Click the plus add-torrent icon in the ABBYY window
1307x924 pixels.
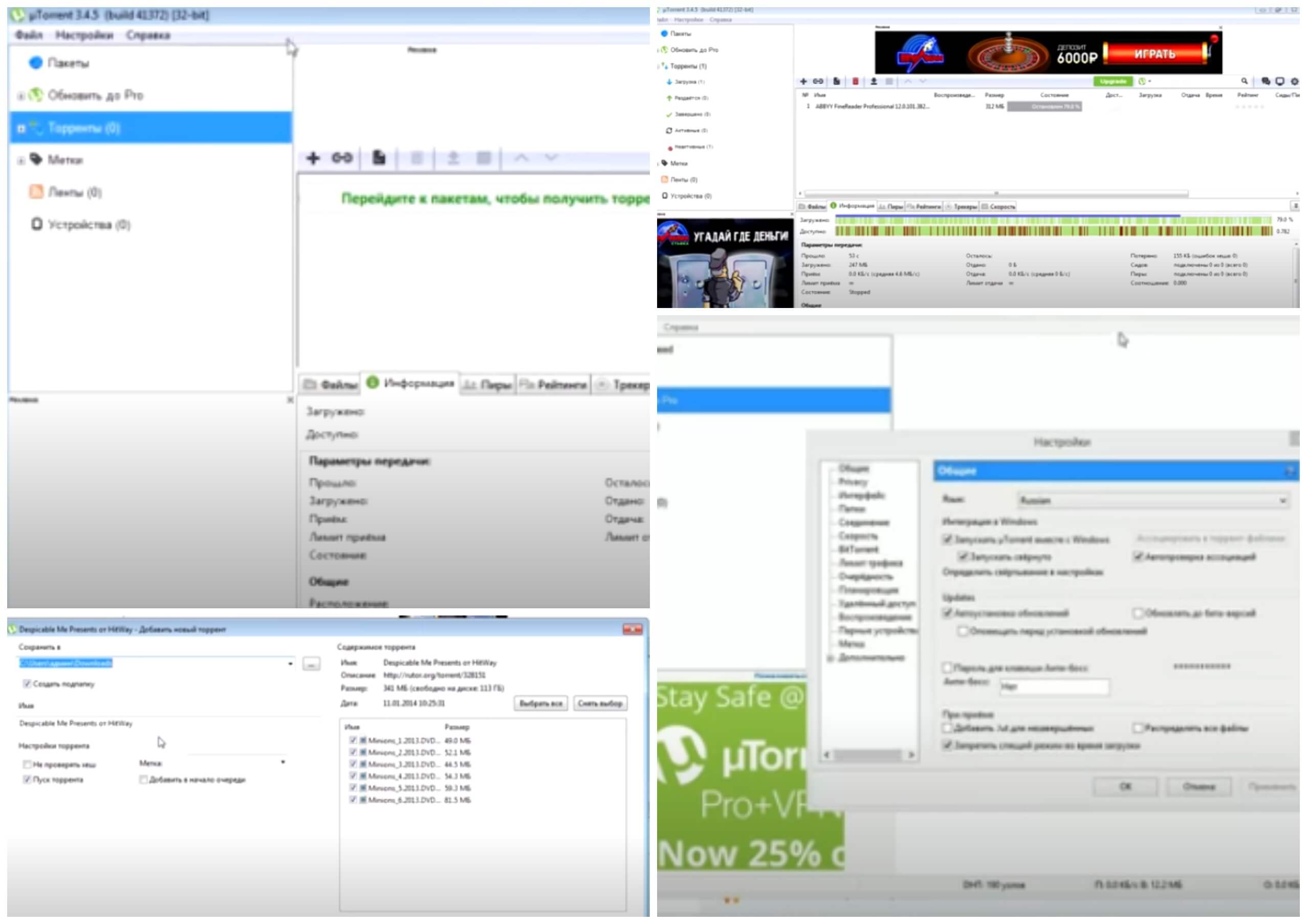(803, 81)
